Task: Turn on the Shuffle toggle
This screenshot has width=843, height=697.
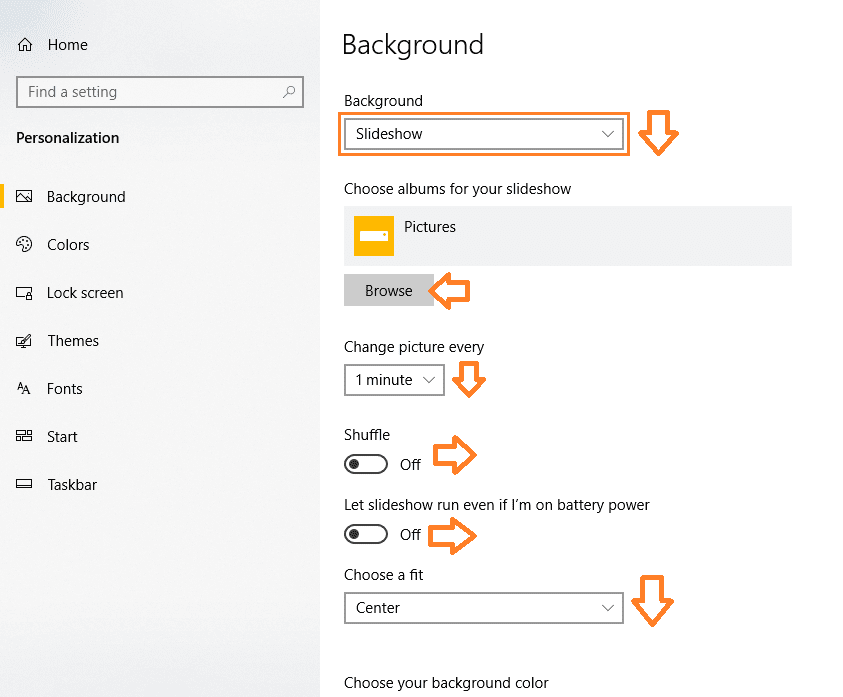Action: [x=366, y=464]
